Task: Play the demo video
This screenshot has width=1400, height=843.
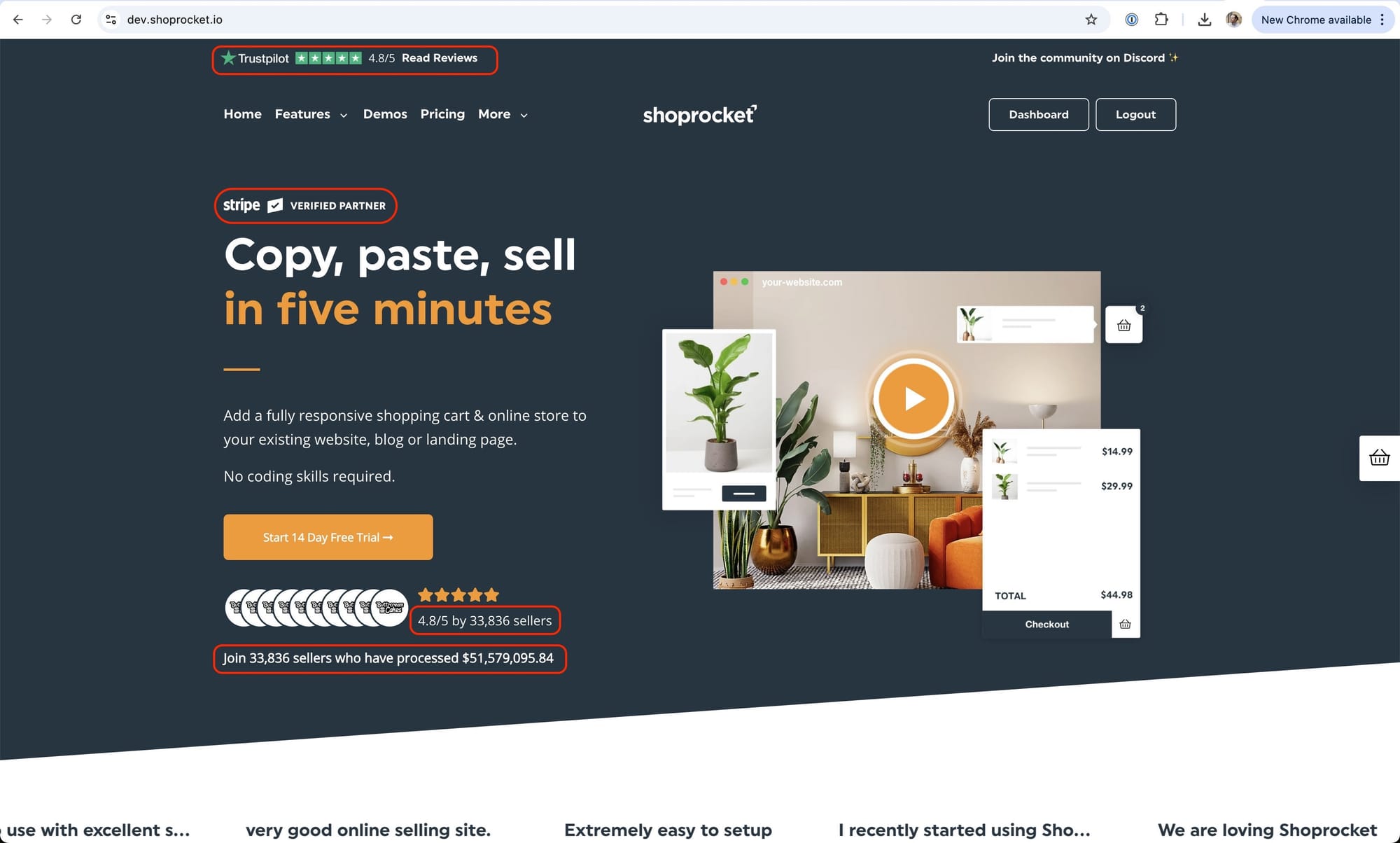Action: coord(913,398)
